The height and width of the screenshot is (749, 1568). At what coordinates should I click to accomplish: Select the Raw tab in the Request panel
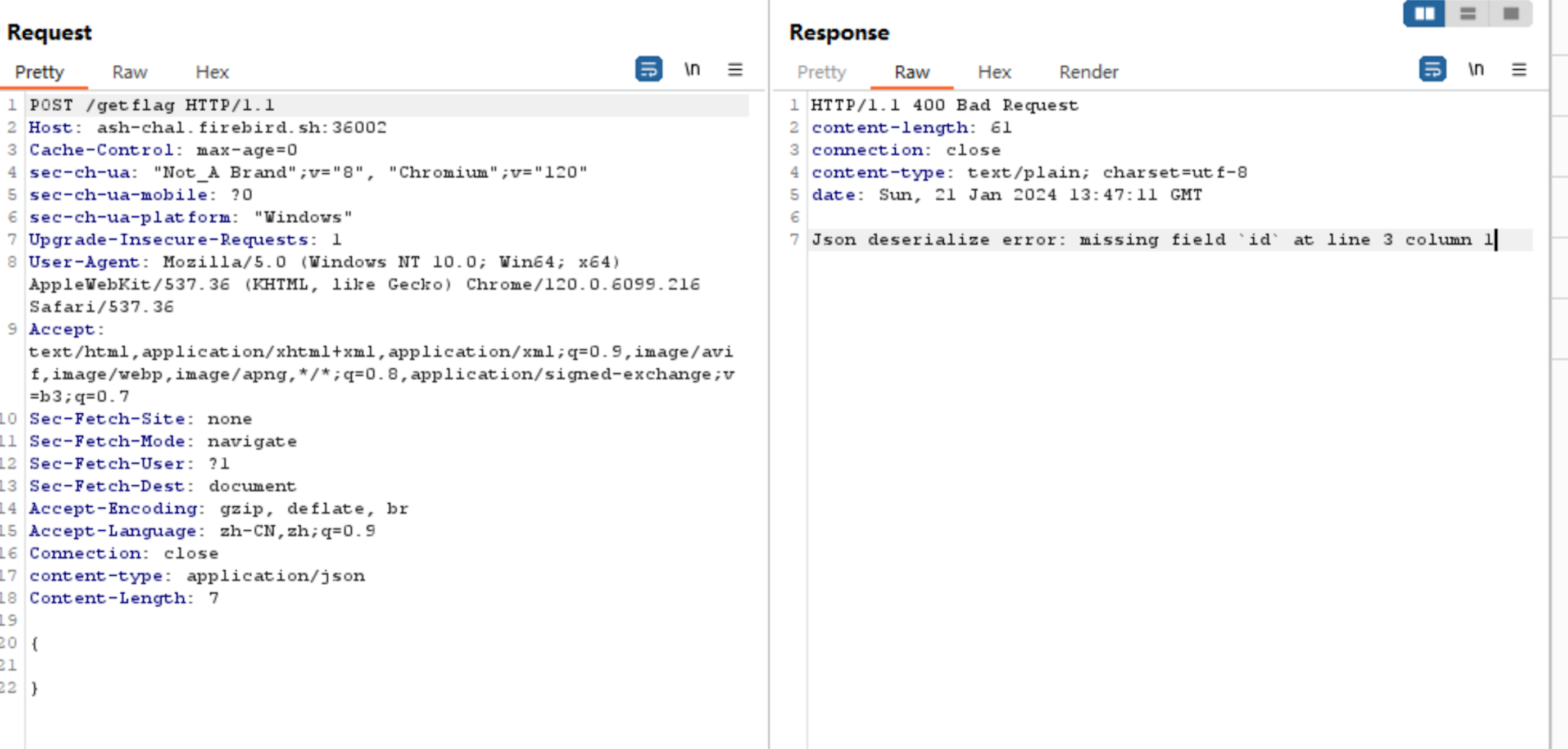point(129,72)
